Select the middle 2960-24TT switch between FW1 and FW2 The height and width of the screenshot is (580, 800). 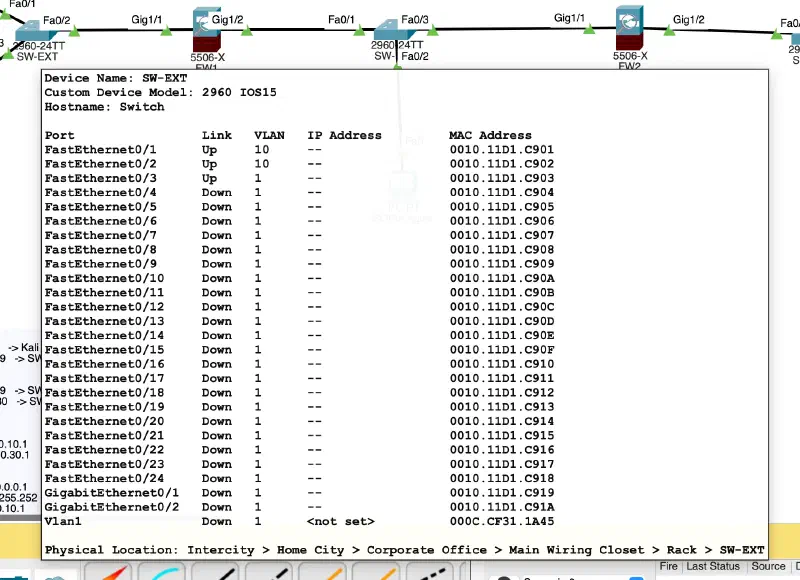pyautogui.click(x=393, y=31)
